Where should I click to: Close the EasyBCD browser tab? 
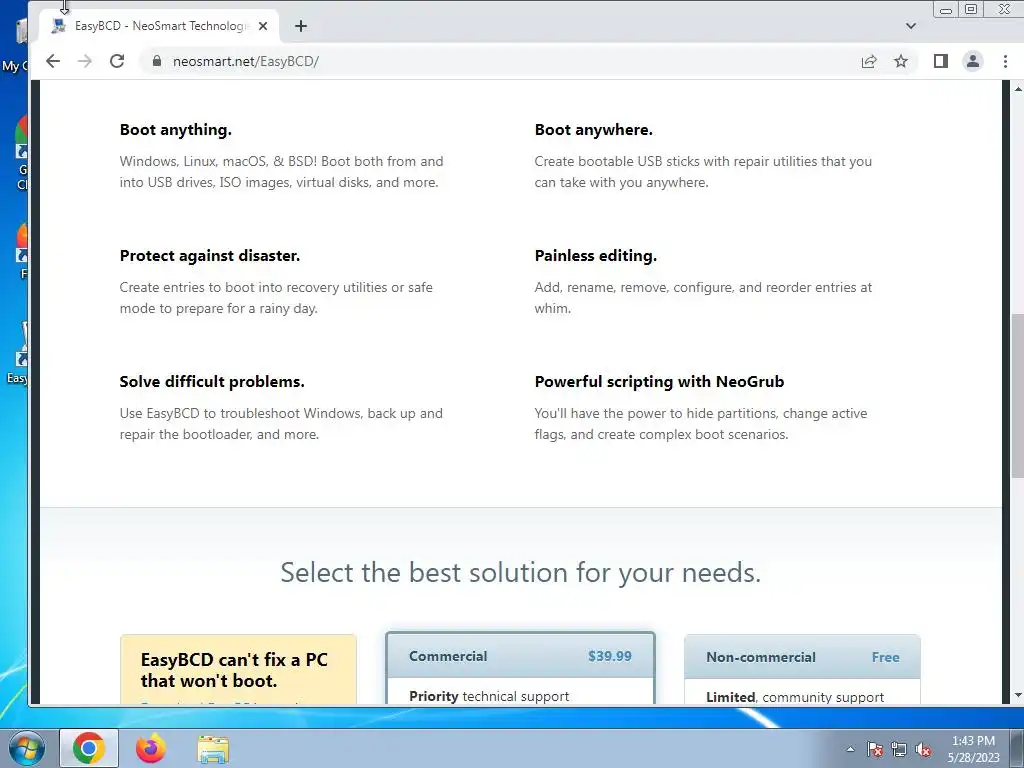pyautogui.click(x=263, y=26)
